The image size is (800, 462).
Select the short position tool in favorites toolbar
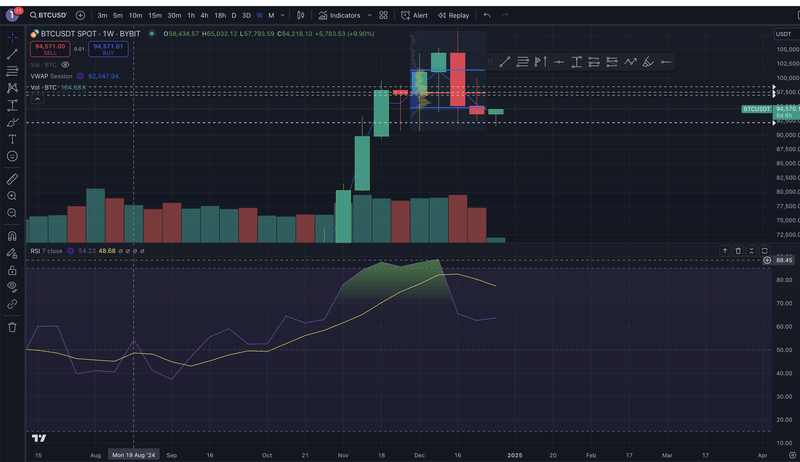612,62
